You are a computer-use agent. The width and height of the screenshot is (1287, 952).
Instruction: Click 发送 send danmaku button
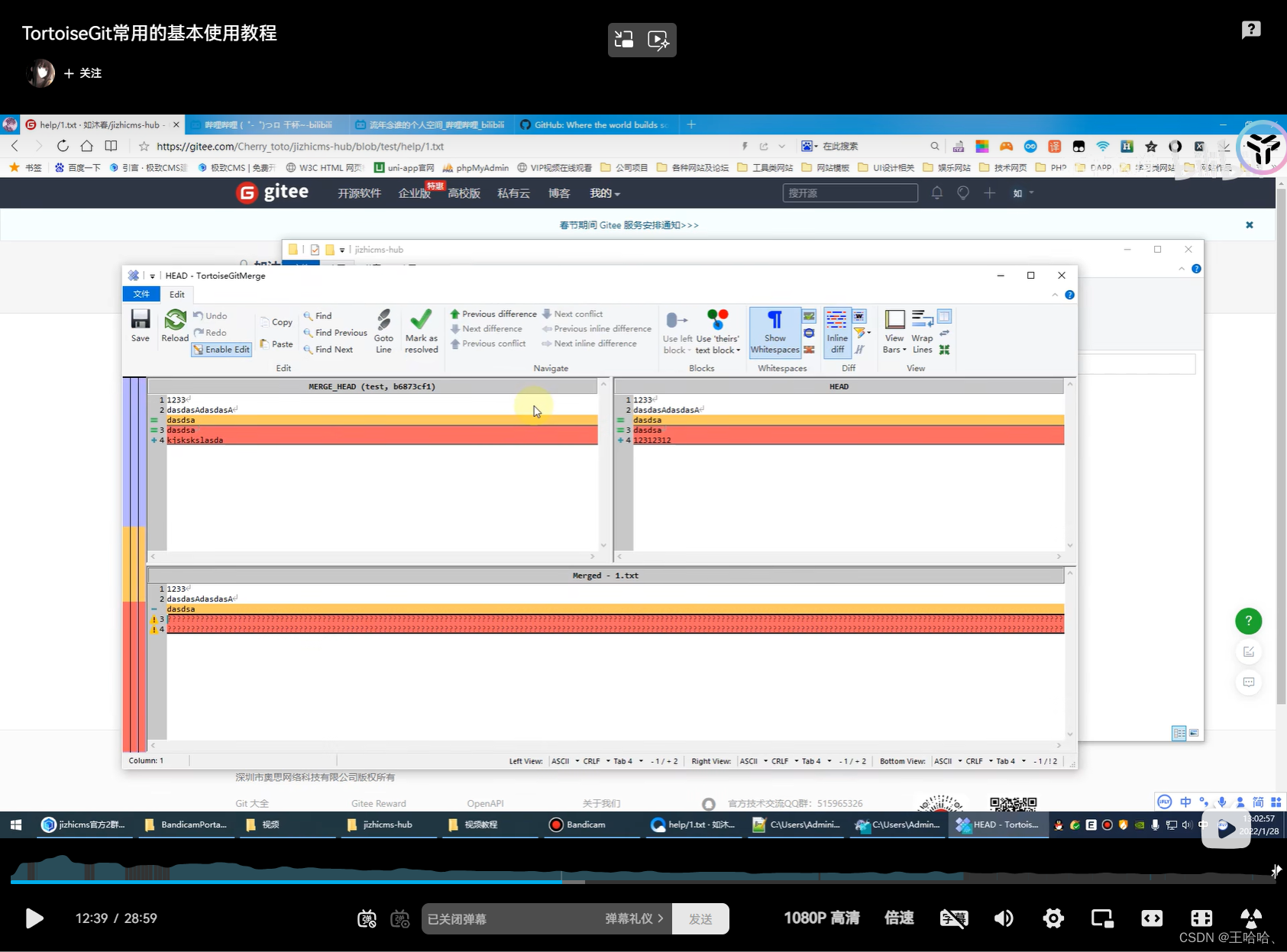tap(700, 918)
